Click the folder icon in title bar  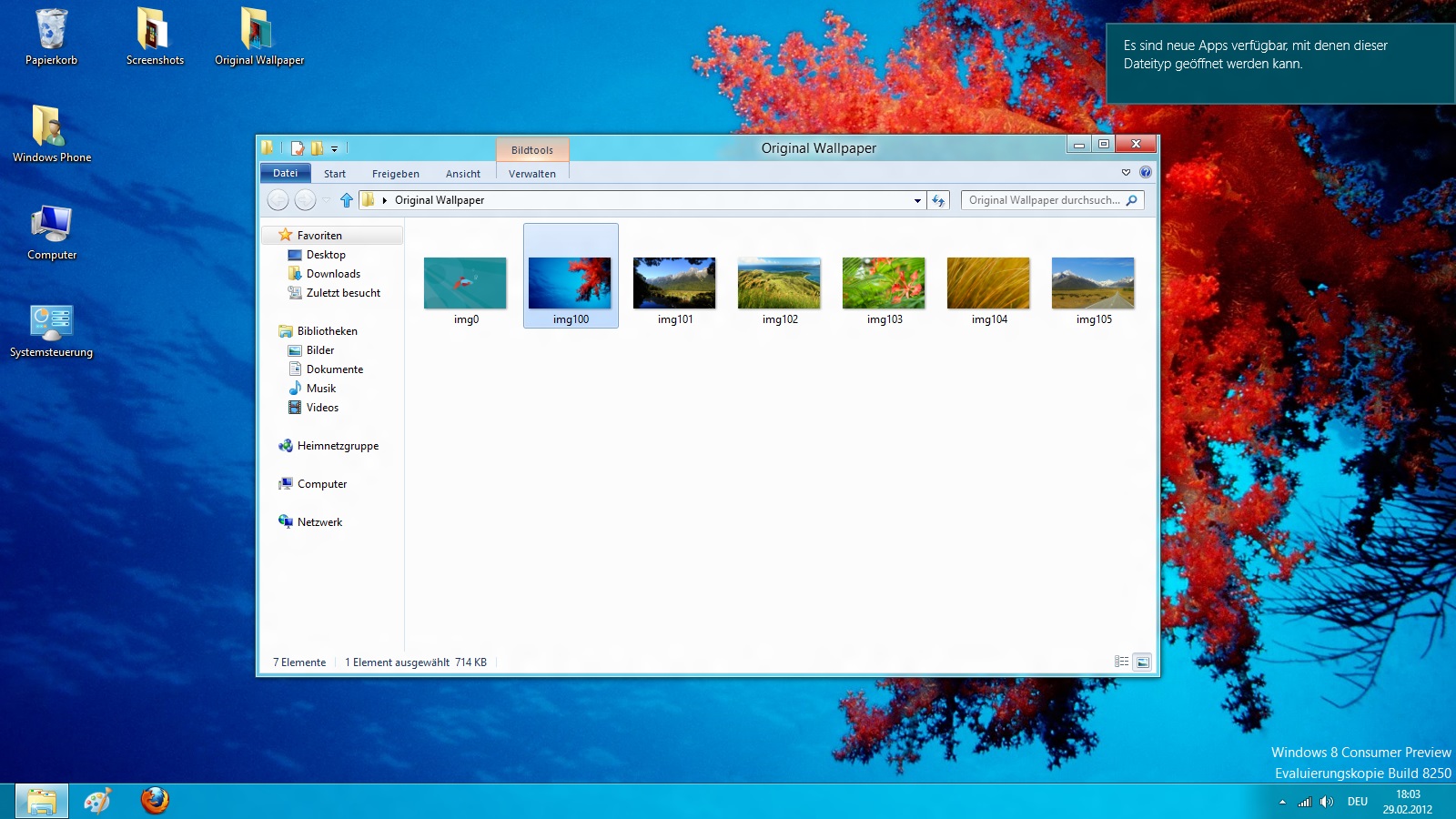click(x=268, y=148)
